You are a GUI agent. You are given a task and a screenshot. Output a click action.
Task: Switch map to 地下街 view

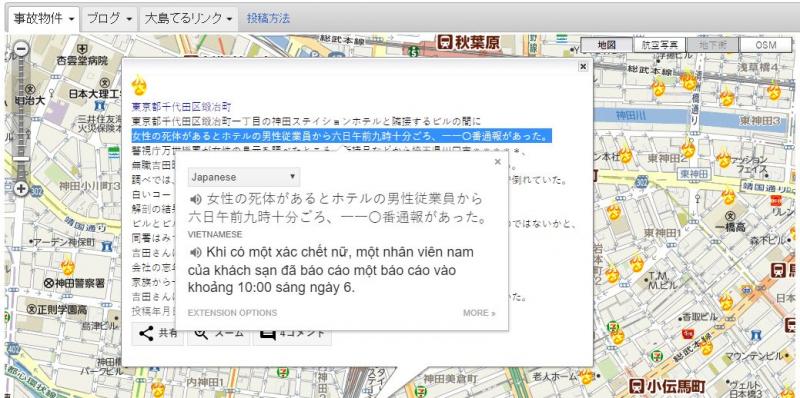click(x=712, y=45)
